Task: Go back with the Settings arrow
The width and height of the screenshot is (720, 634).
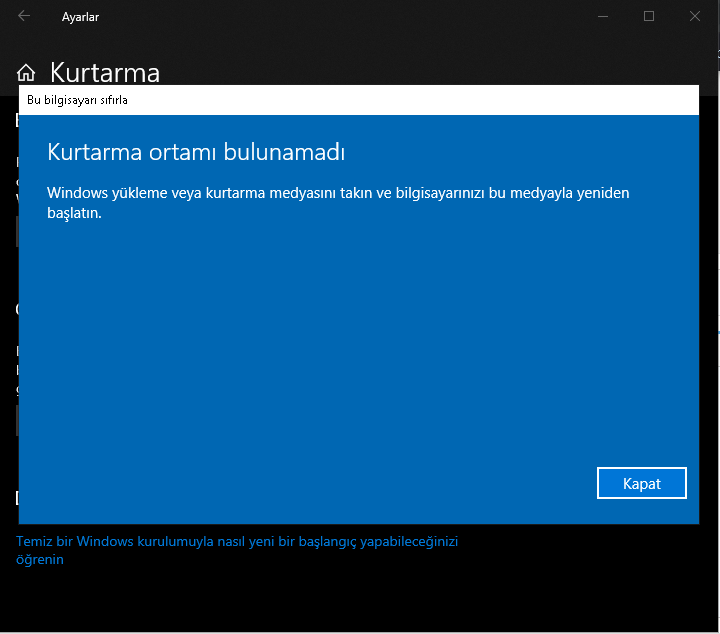Action: (24, 16)
